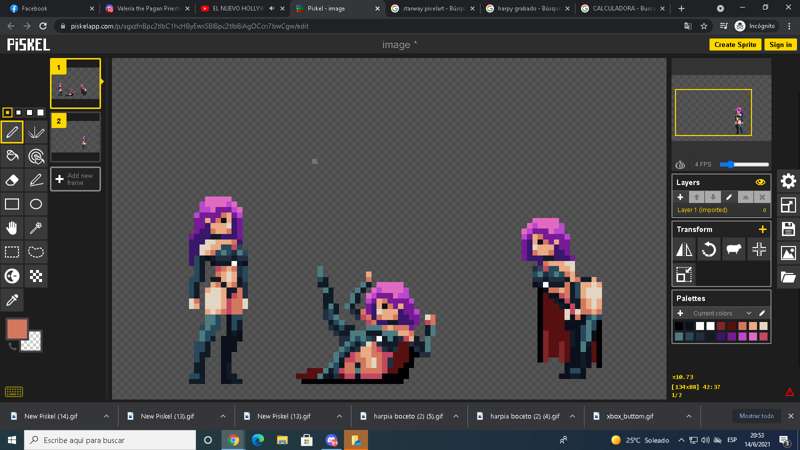Screen dimensions: 800x450
Task: Switch to the Facebook browser tab
Action: tap(49, 9)
